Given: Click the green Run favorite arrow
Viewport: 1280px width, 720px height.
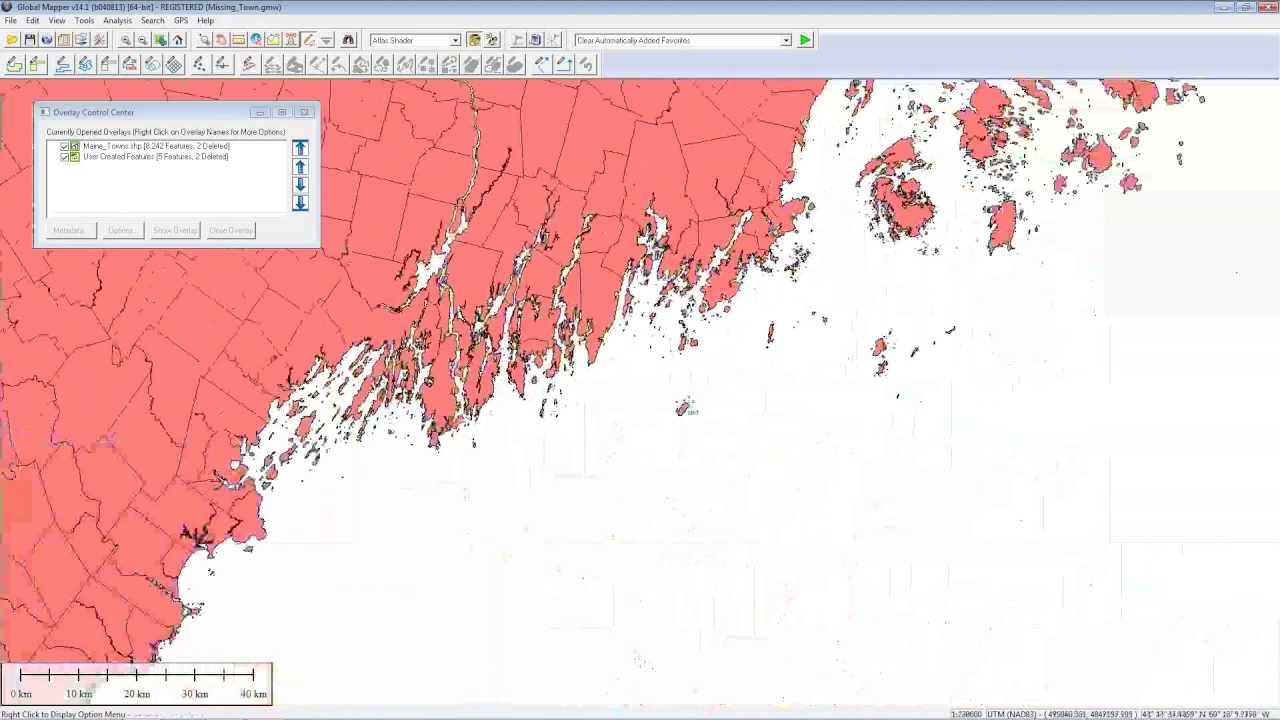Looking at the screenshot, I should click(x=805, y=40).
